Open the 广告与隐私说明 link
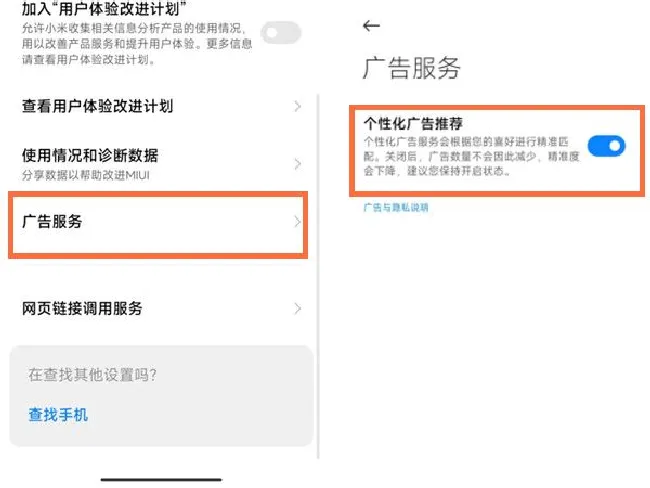The width and height of the screenshot is (650, 488). click(396, 207)
